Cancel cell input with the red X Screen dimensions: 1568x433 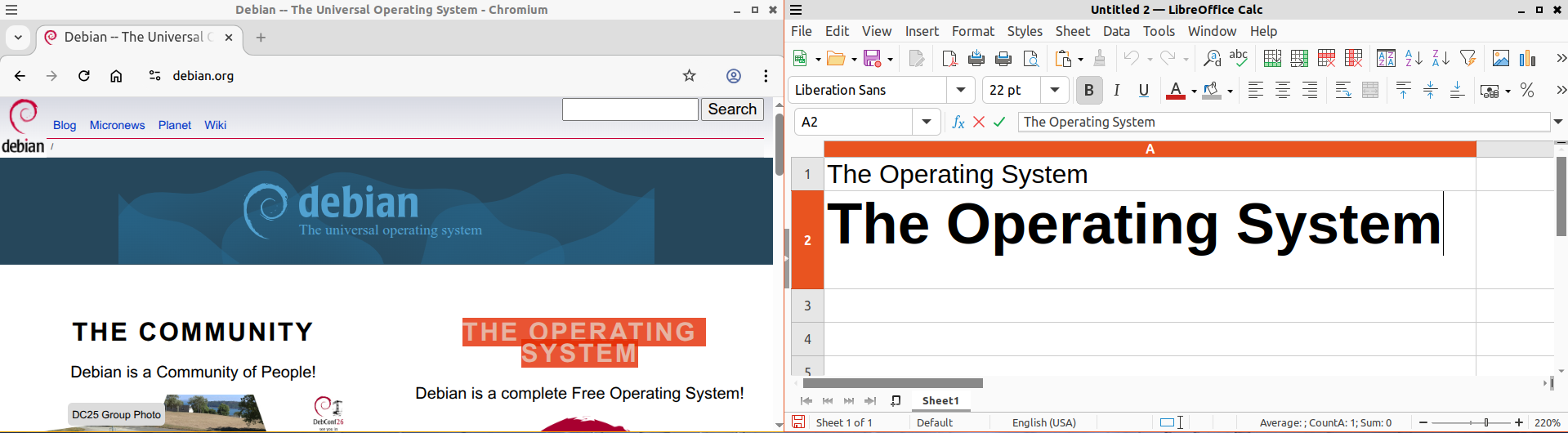point(979,122)
